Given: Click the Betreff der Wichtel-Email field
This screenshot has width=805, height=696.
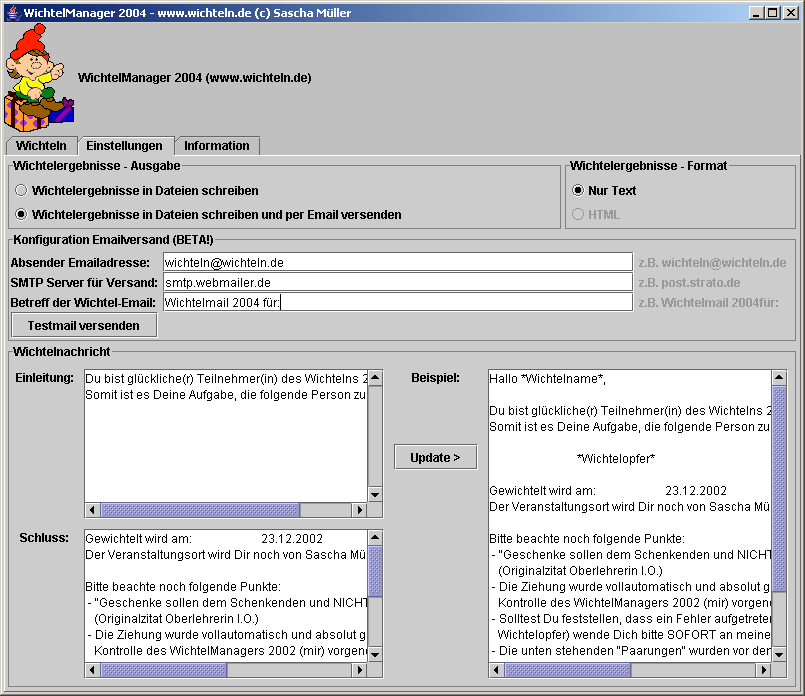Looking at the screenshot, I should [x=398, y=302].
